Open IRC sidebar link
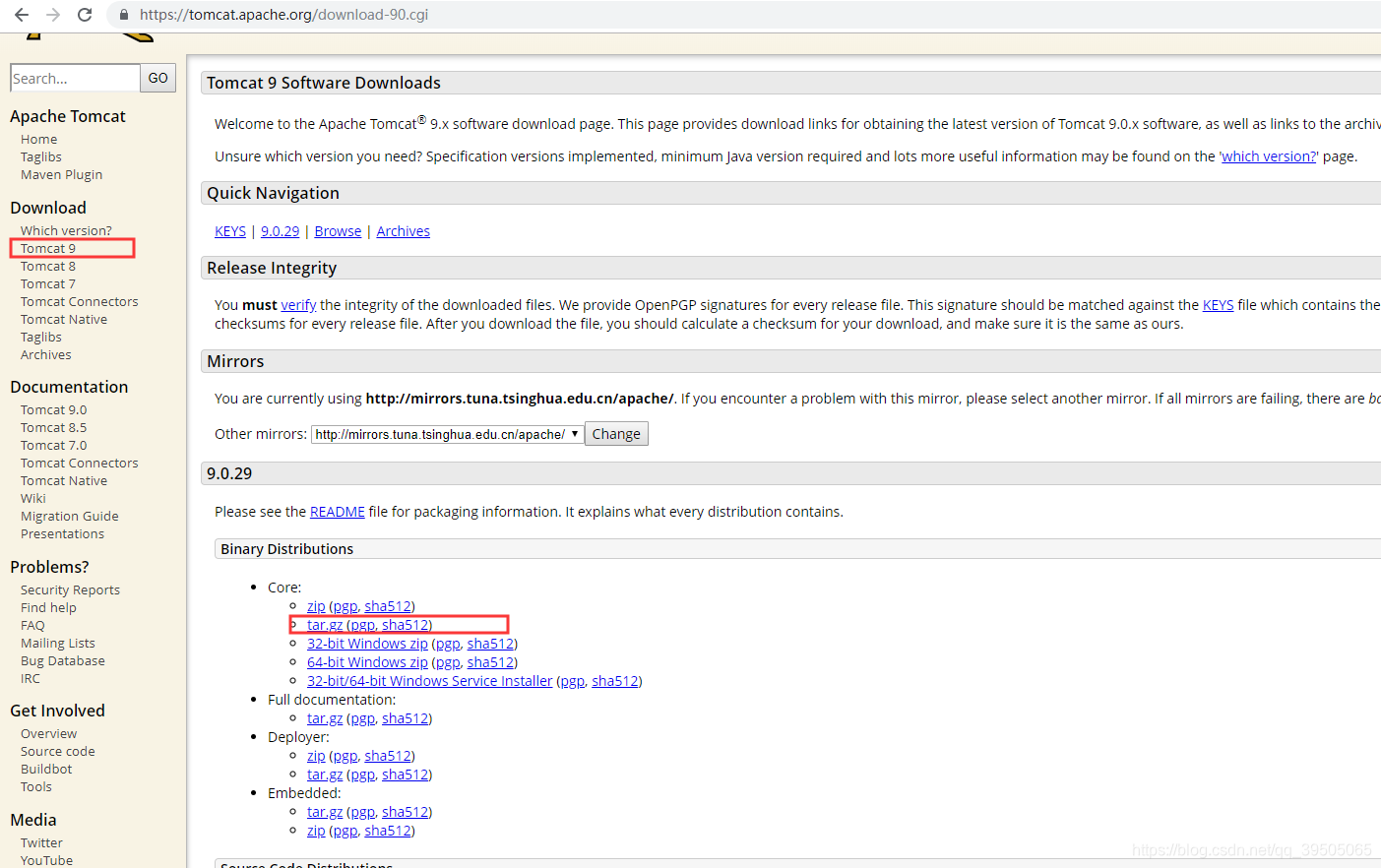 [31, 678]
